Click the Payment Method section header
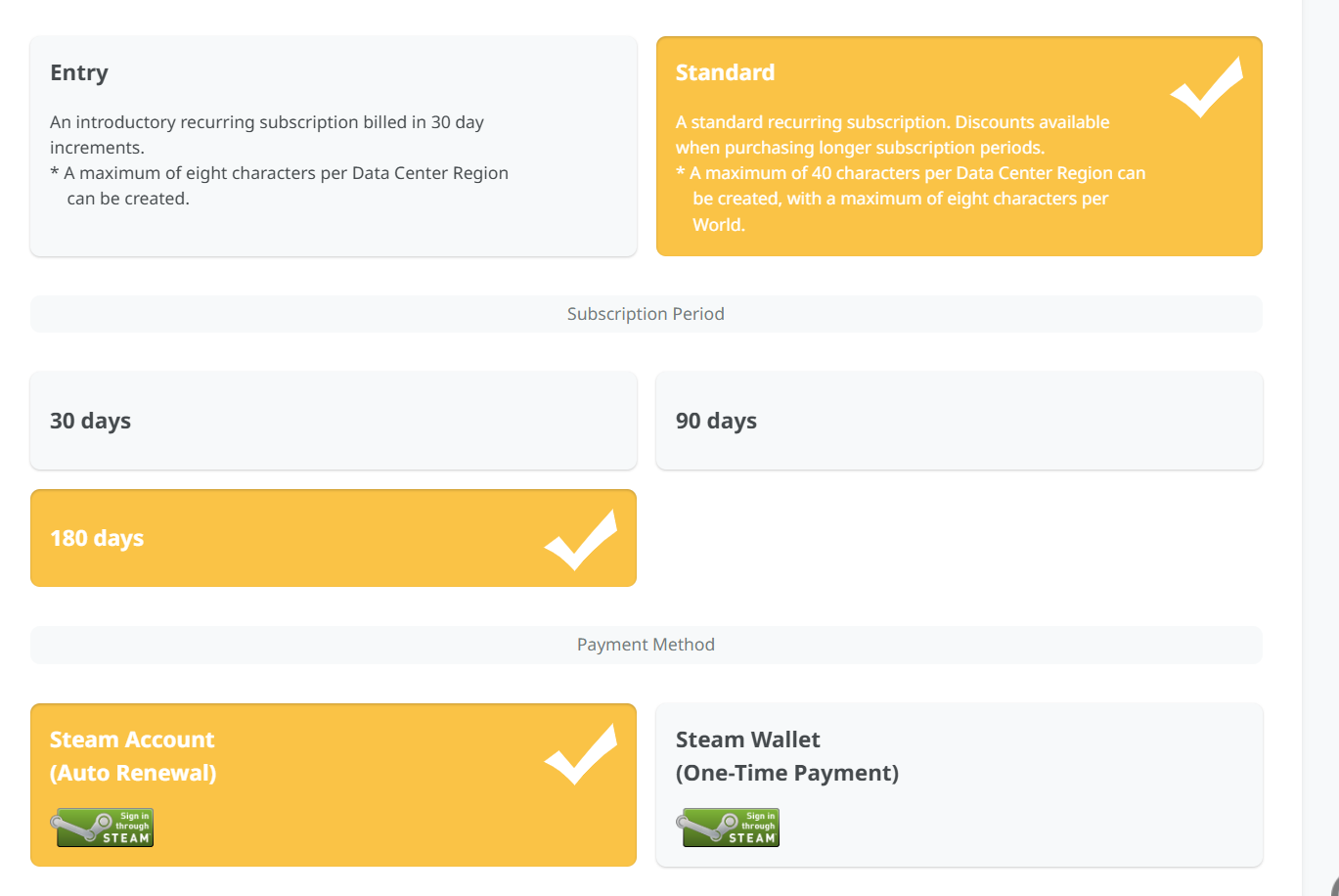This screenshot has height=896, width=1339. click(646, 645)
